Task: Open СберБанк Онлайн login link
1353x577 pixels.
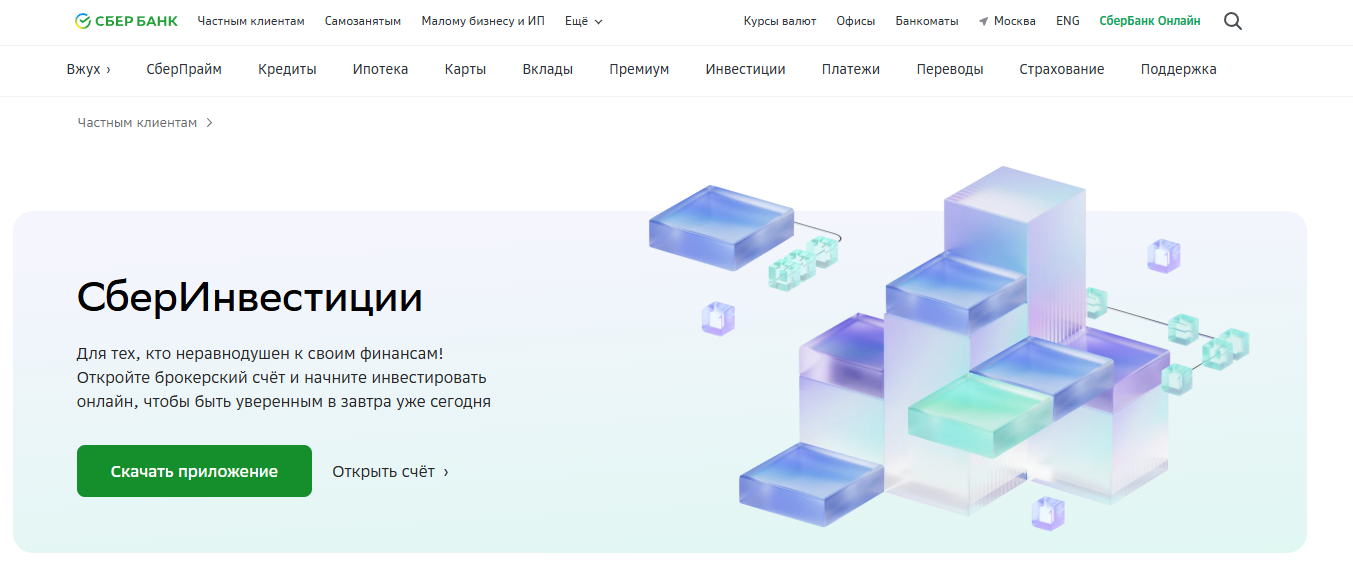Action: tap(1150, 21)
